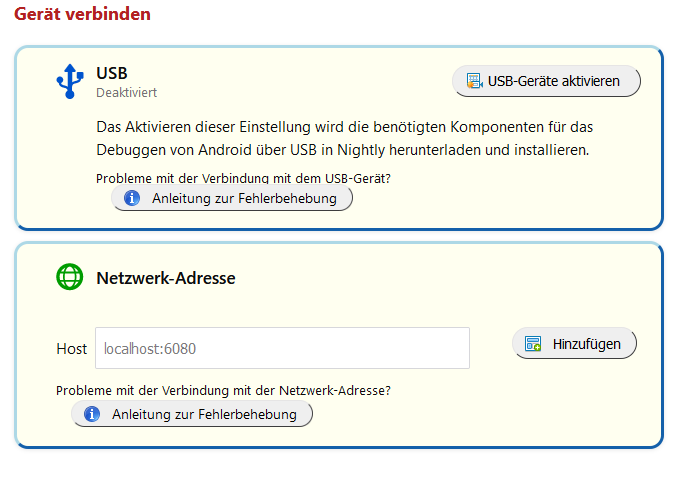Focus the Host input field with localhost:6080

point(282,348)
